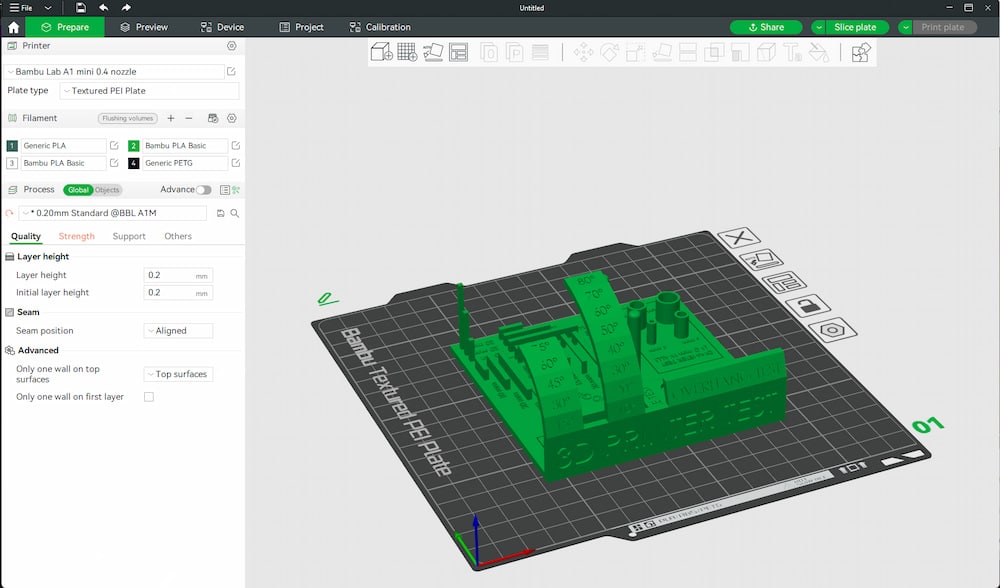This screenshot has height=588, width=1000.
Task: Click the Variable layer height icon
Action: (x=541, y=52)
